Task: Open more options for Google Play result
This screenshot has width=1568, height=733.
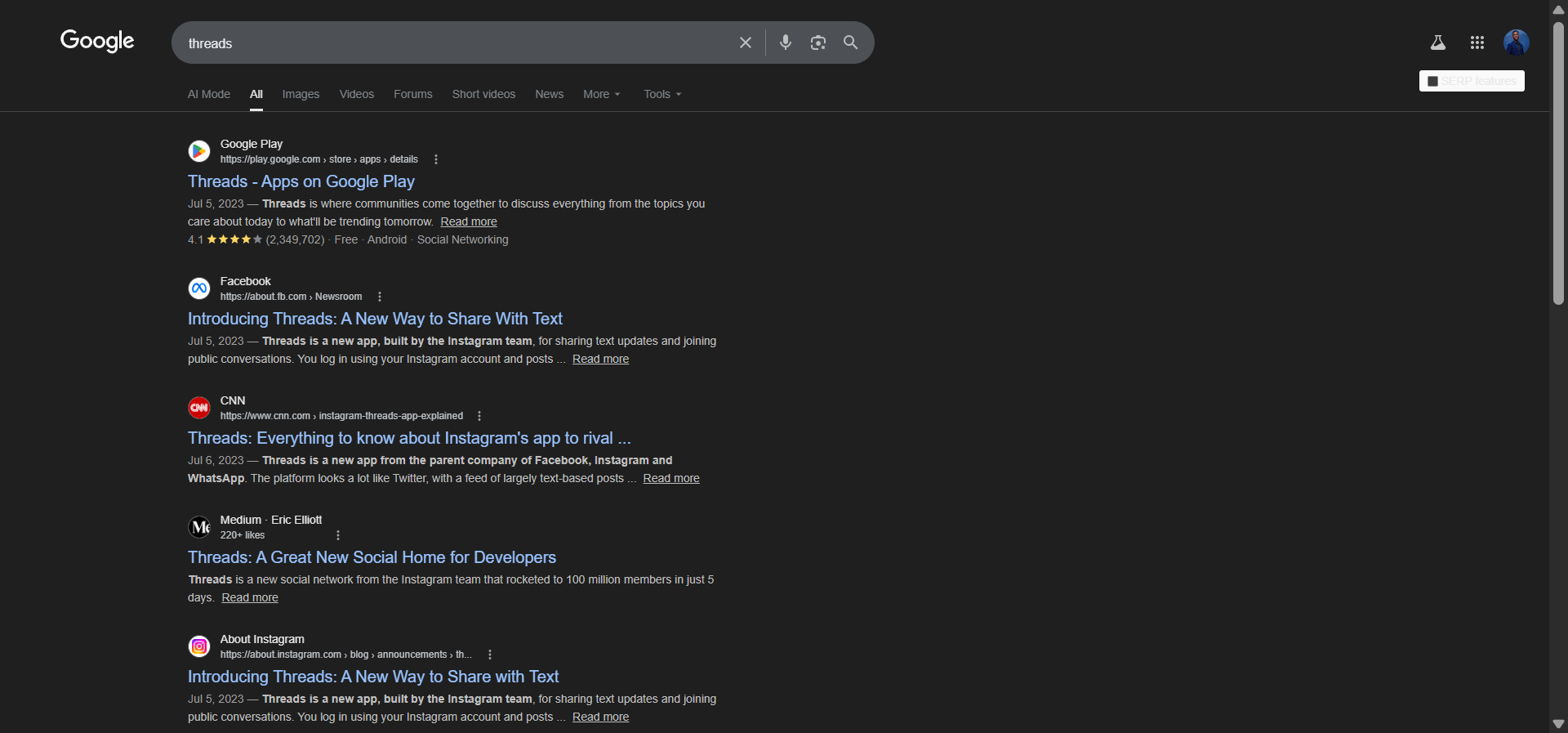Action: click(436, 159)
